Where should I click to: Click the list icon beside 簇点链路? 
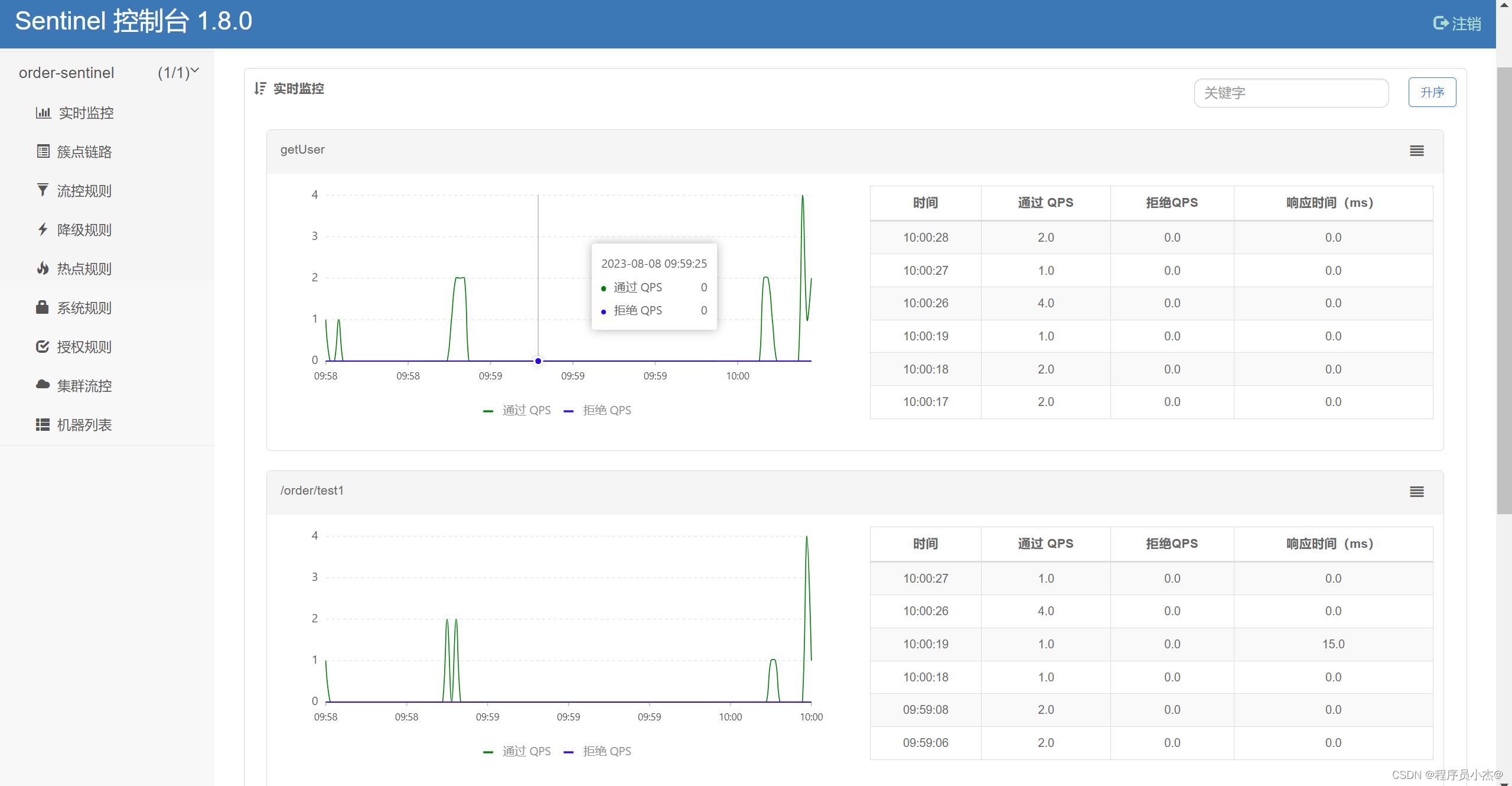43,151
